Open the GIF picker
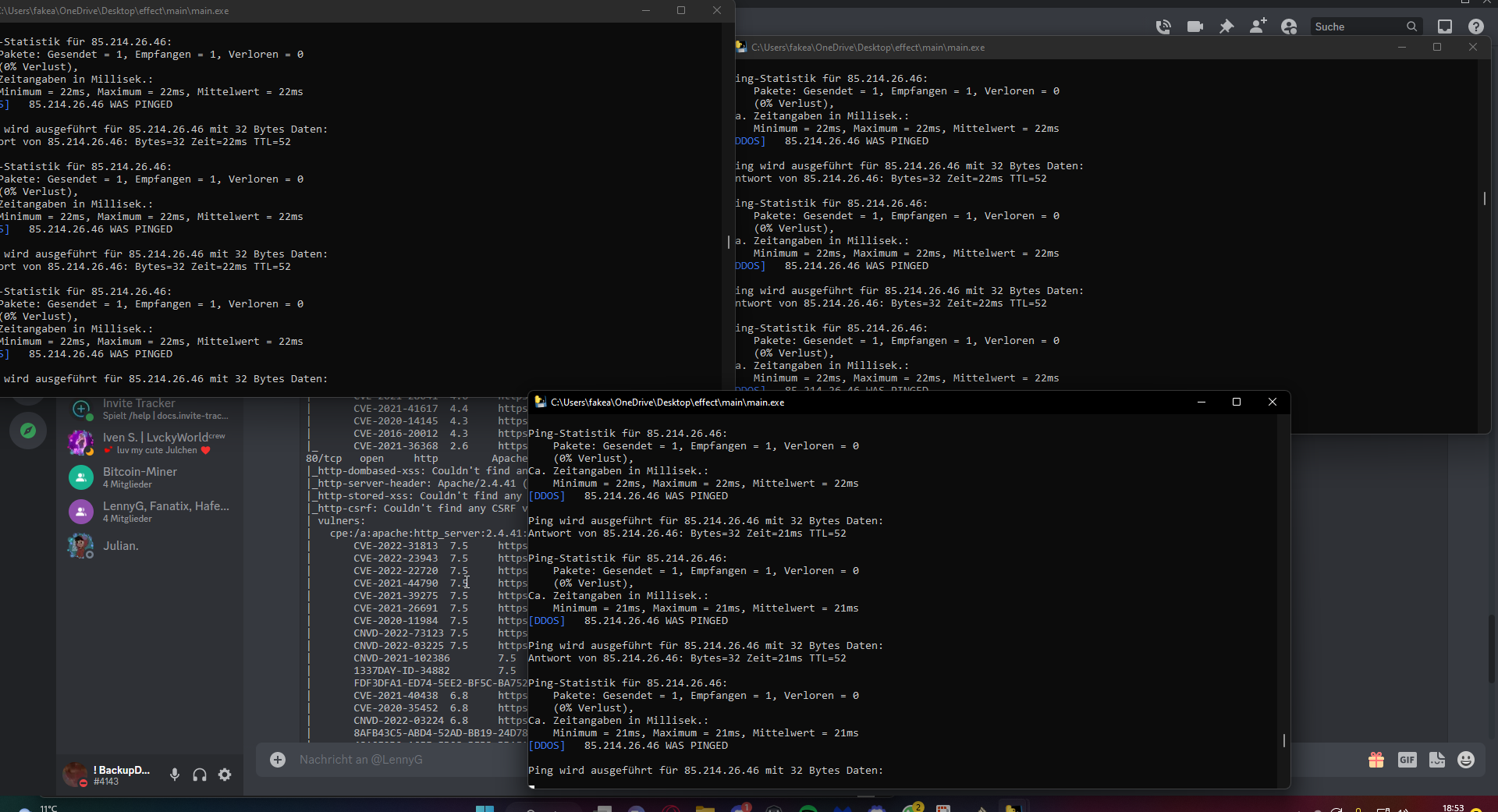1498x812 pixels. 1407,760
